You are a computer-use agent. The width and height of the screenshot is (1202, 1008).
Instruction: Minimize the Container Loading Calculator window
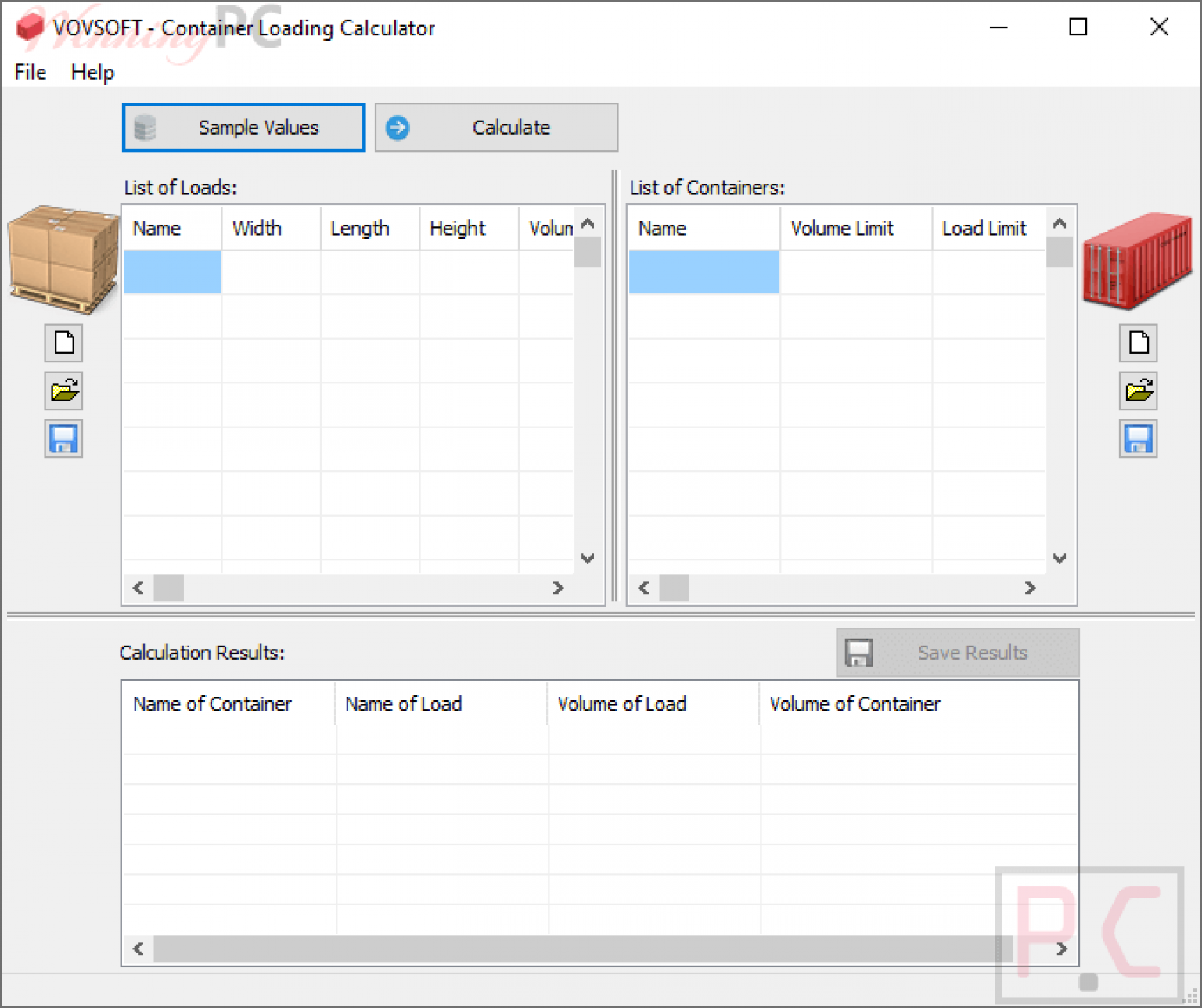tap(999, 27)
